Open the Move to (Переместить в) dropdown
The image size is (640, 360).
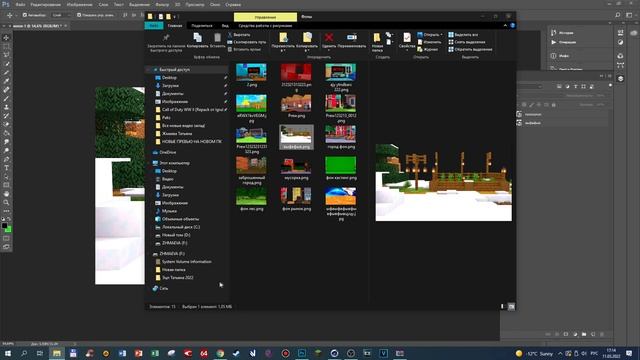point(283,42)
